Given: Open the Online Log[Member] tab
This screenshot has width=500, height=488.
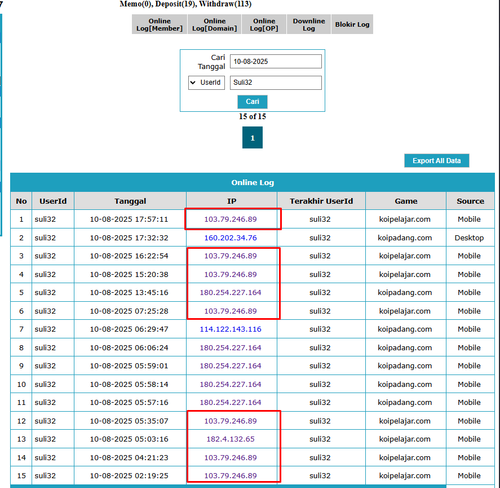Looking at the screenshot, I should click(159, 24).
